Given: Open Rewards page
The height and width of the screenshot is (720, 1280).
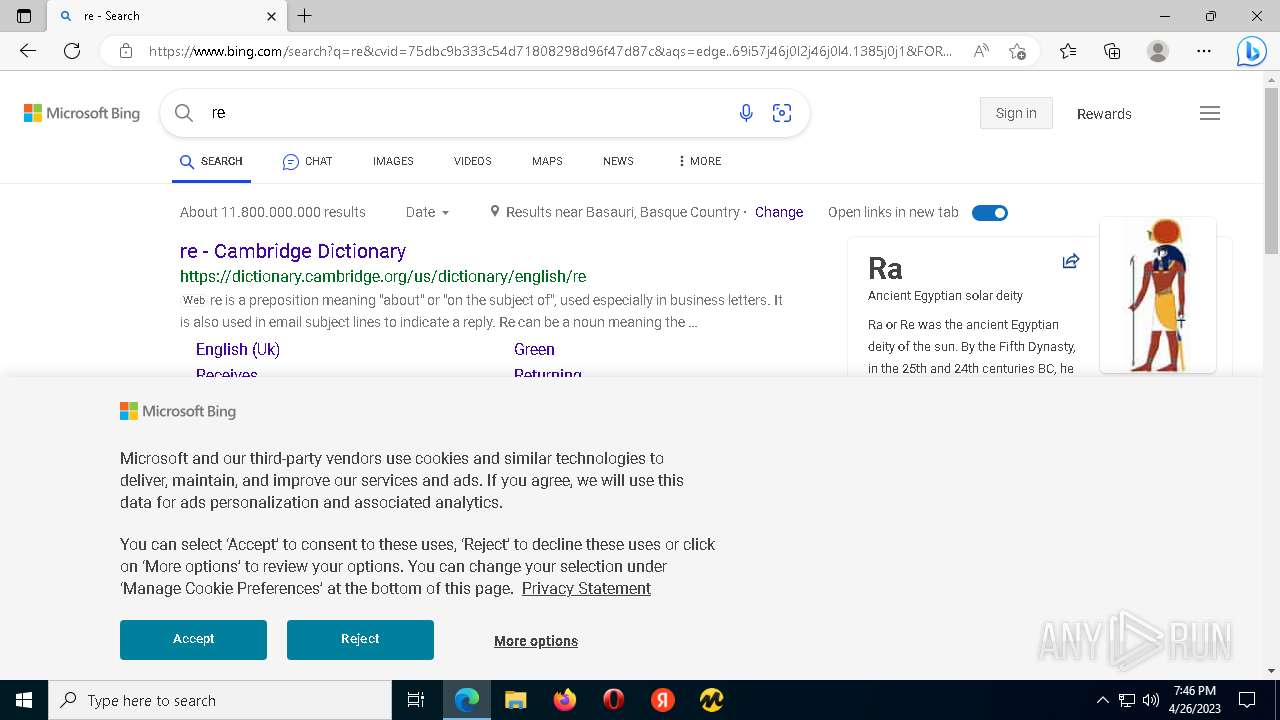Looking at the screenshot, I should 1104,114.
